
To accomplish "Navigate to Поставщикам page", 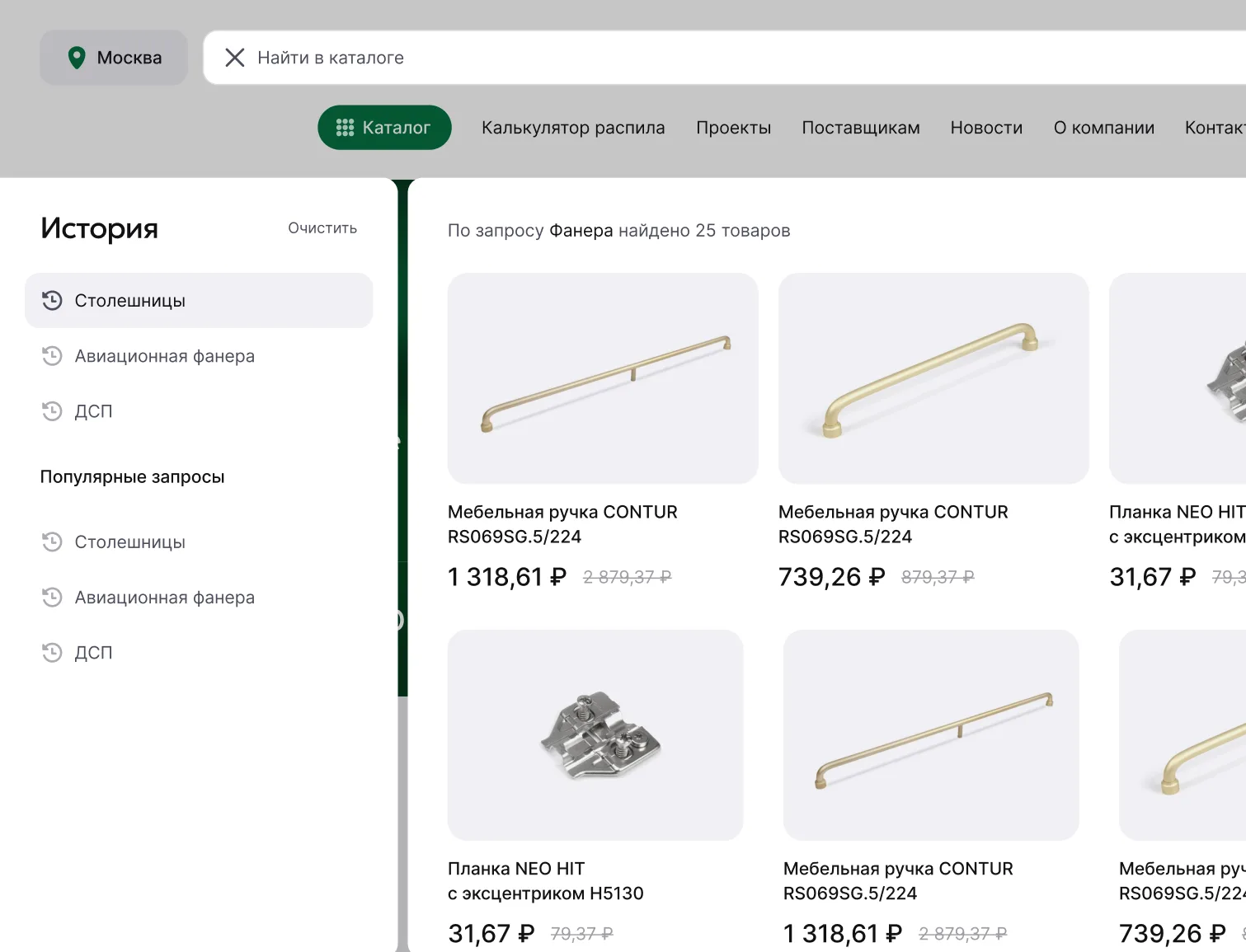I will [861, 128].
